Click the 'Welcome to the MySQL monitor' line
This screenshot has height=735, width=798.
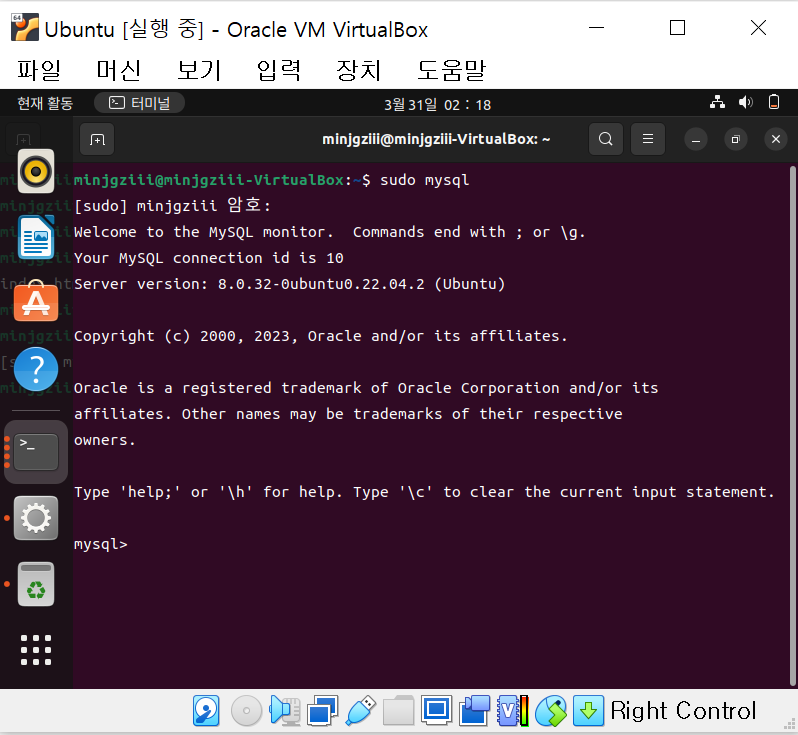(330, 232)
